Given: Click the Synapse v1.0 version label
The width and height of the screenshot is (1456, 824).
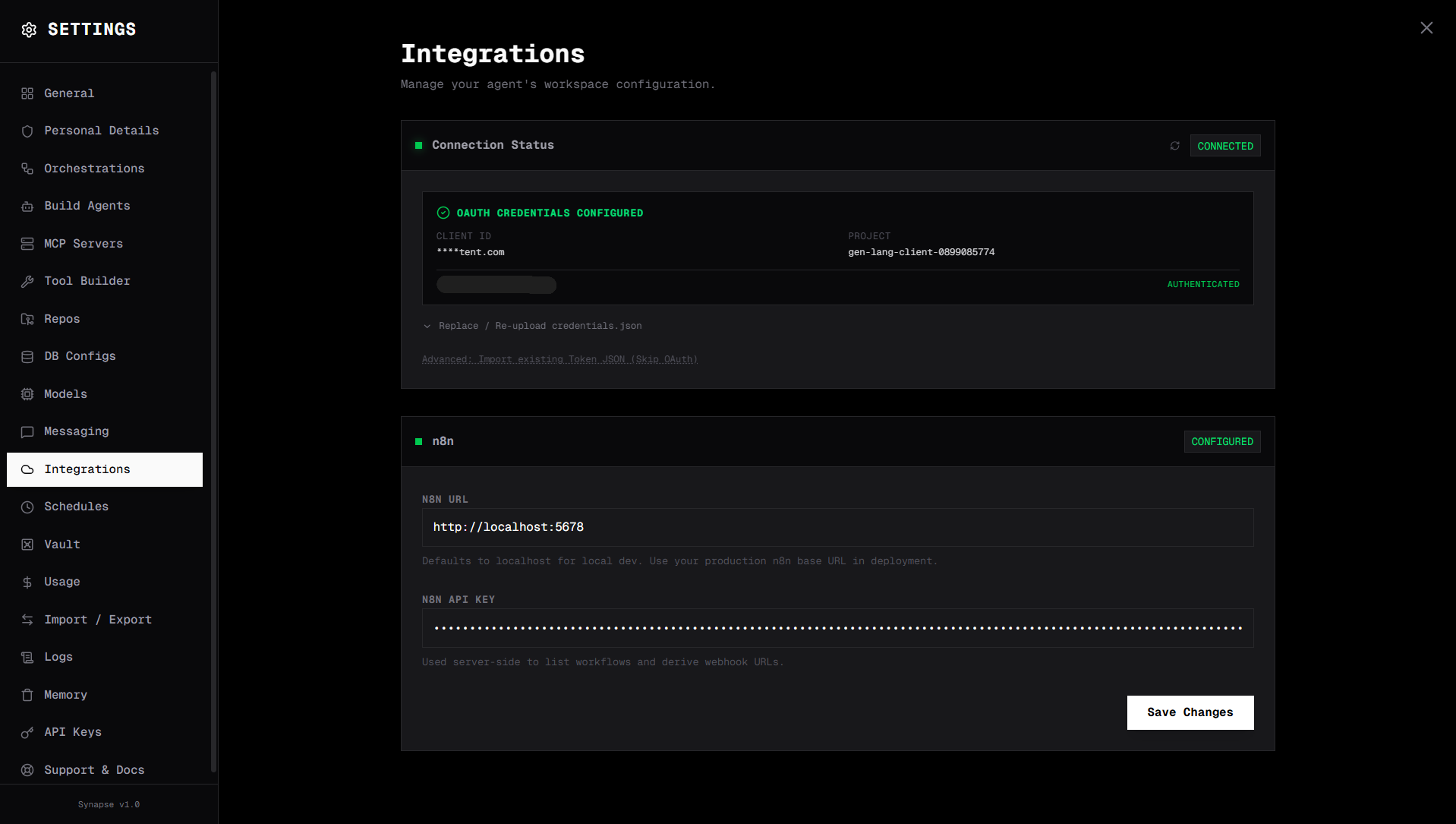Looking at the screenshot, I should pos(109,804).
